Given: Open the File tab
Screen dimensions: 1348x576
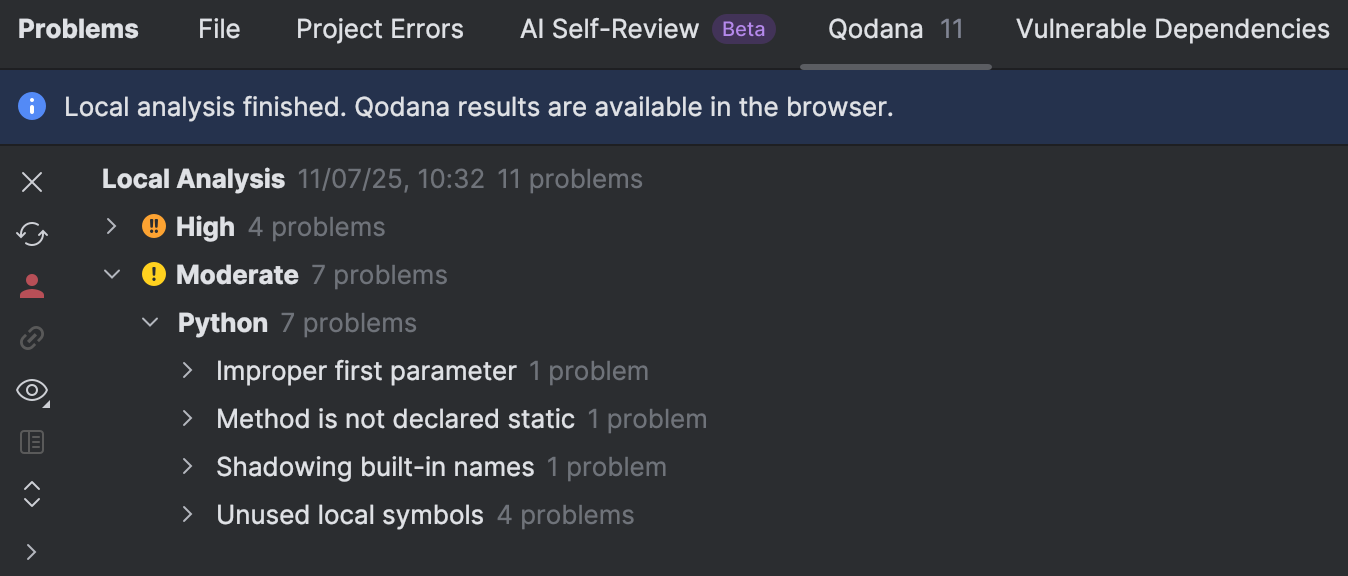Looking at the screenshot, I should (219, 29).
